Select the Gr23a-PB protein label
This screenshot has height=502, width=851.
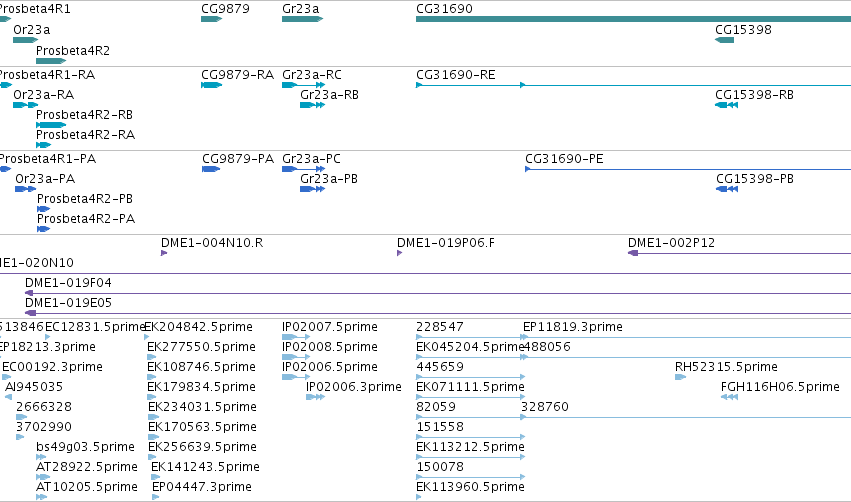tap(329, 179)
